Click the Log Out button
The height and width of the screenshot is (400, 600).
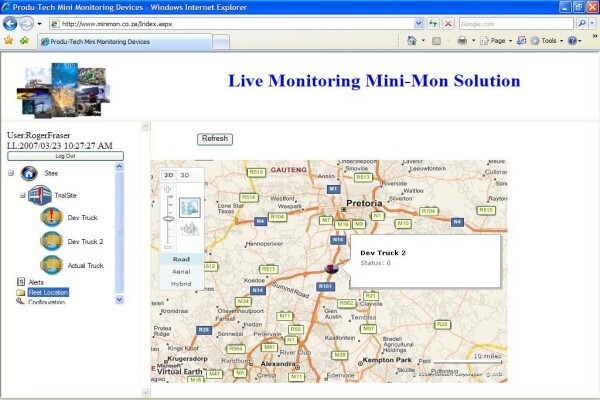pyautogui.click(x=65, y=156)
